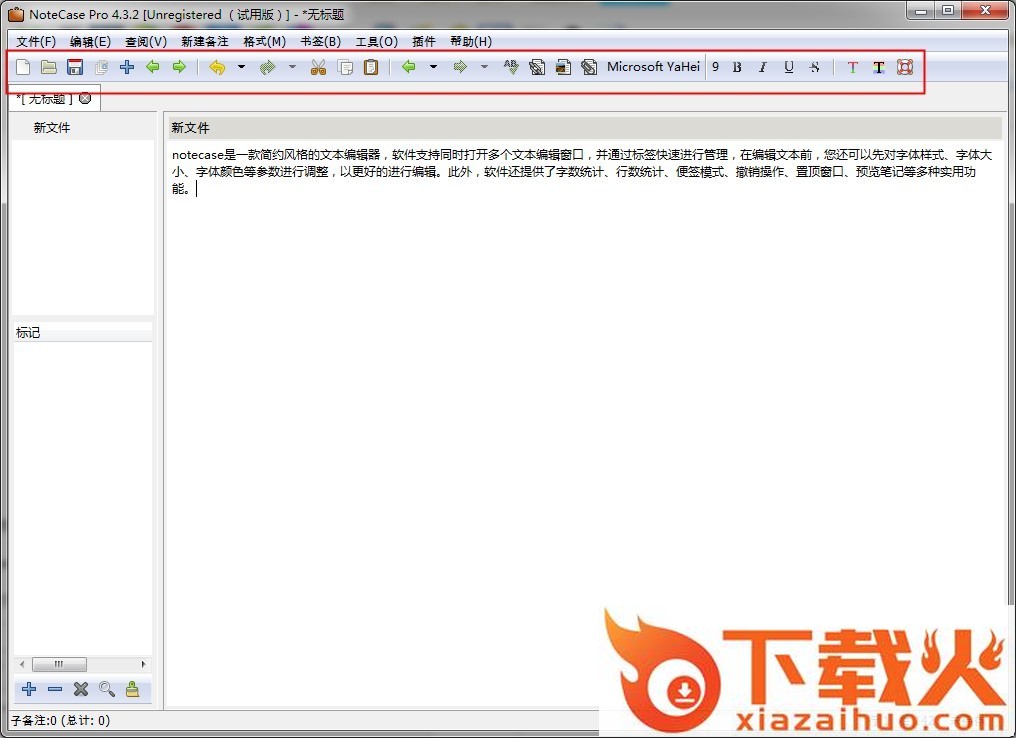Set text background color with highlighted T
Screen dimensions: 1016x738
[879, 67]
